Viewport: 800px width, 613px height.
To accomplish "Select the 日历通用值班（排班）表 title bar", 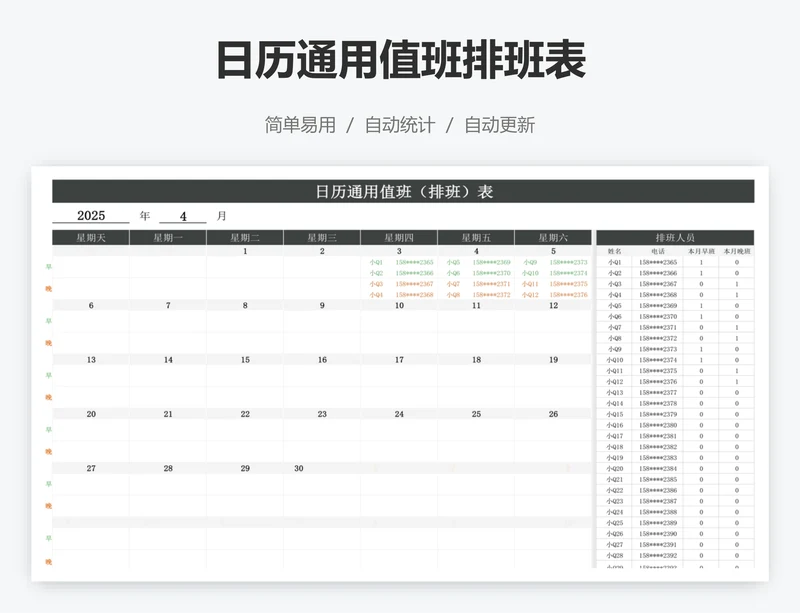I will (403, 191).
